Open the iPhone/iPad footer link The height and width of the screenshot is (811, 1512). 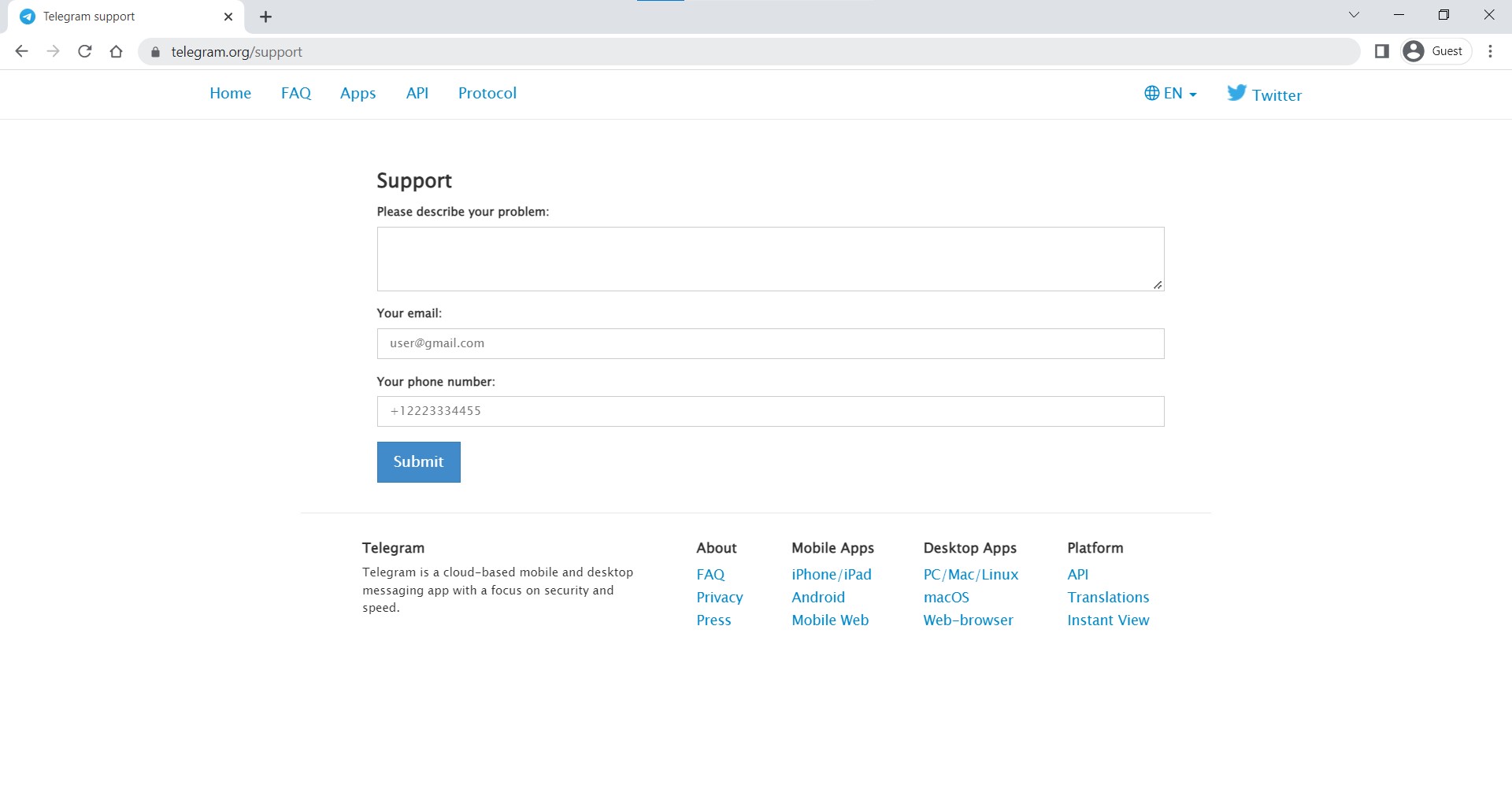[x=832, y=575]
